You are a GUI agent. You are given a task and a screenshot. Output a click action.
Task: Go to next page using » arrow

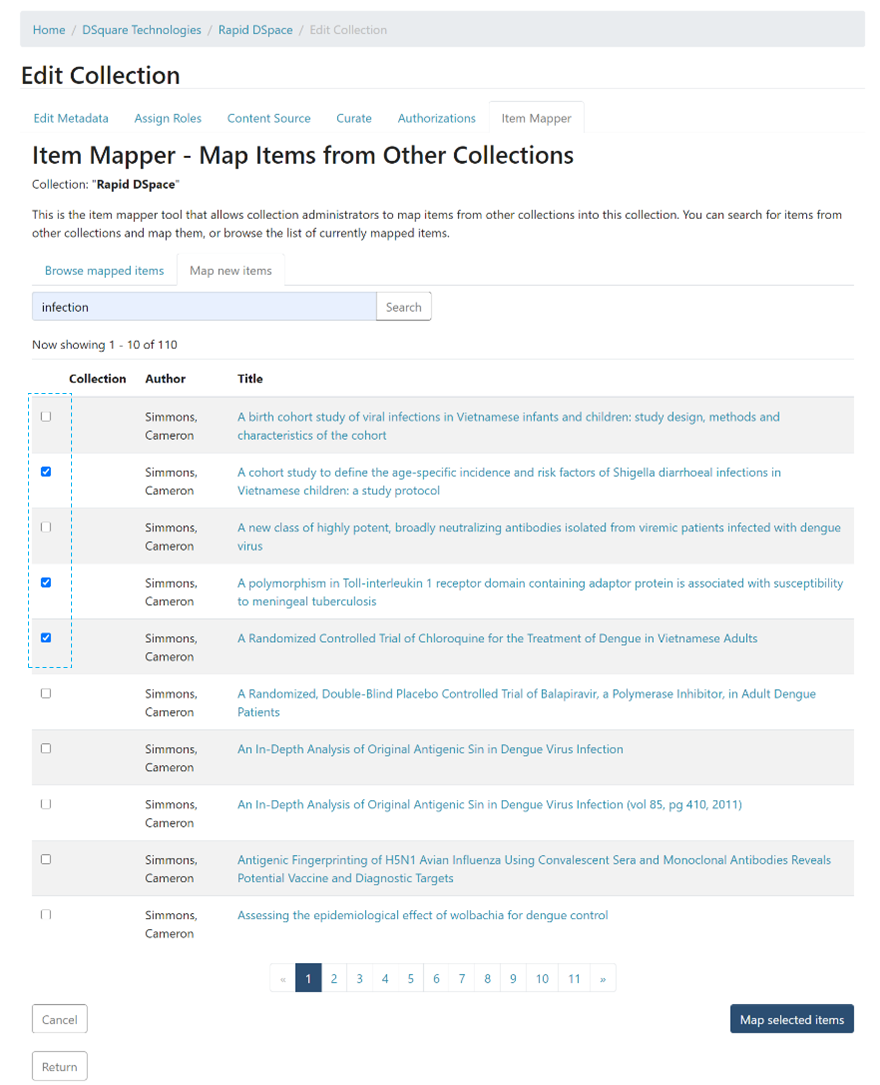coord(602,979)
